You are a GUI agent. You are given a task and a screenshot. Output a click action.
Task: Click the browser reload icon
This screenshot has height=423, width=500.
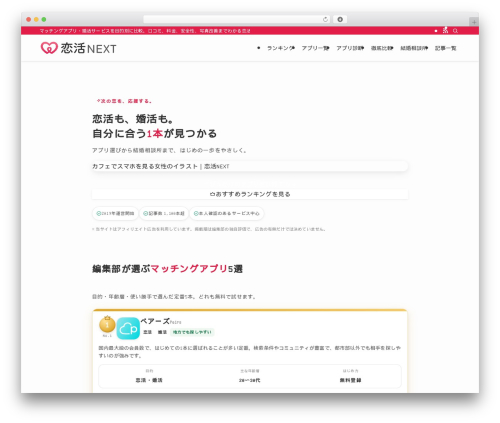pyautogui.click(x=325, y=19)
